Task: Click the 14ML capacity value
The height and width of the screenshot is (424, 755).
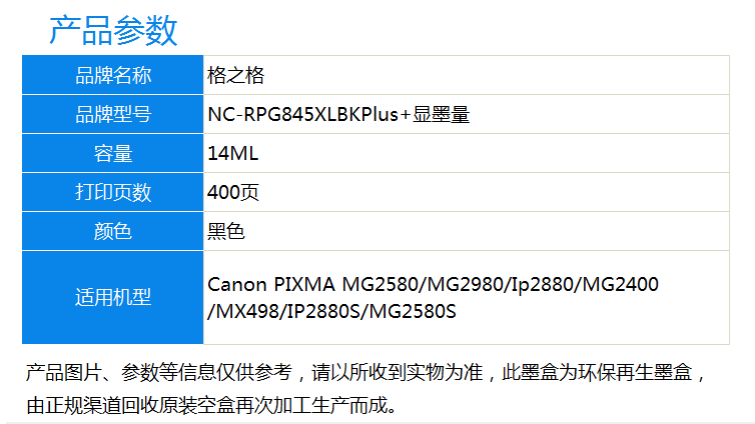Action: [x=233, y=154]
